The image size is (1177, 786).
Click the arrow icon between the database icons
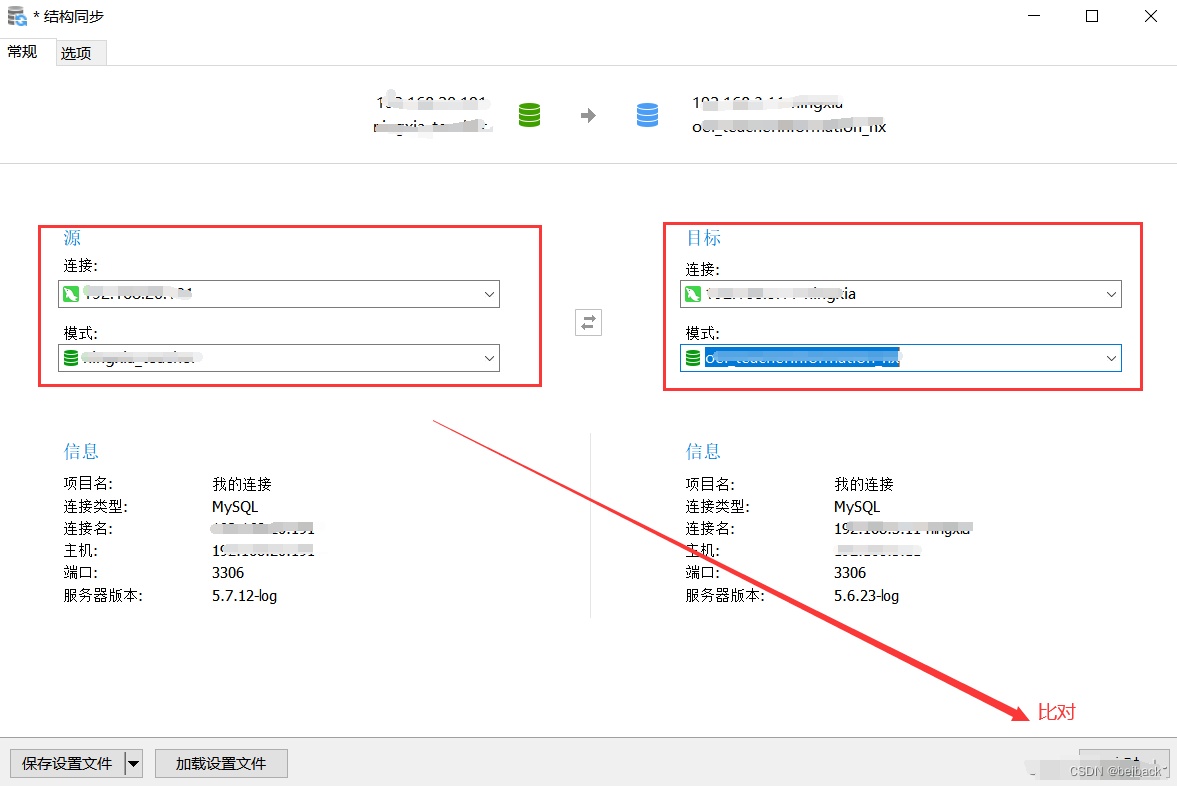pyautogui.click(x=588, y=116)
